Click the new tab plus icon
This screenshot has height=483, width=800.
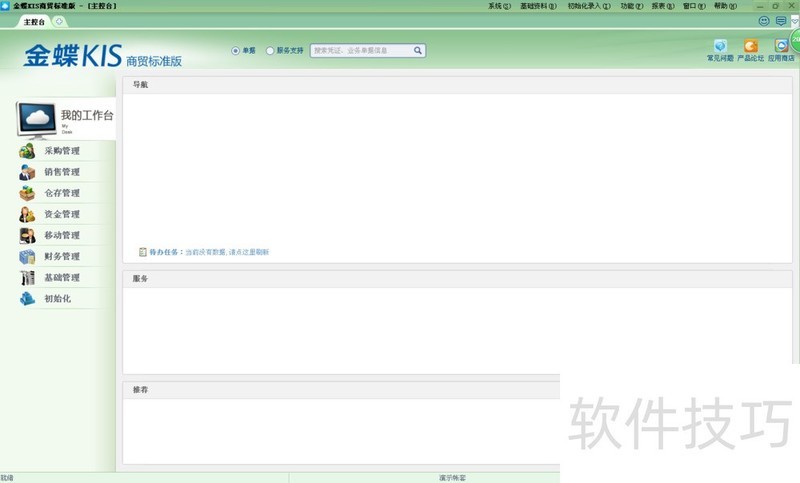coord(59,21)
